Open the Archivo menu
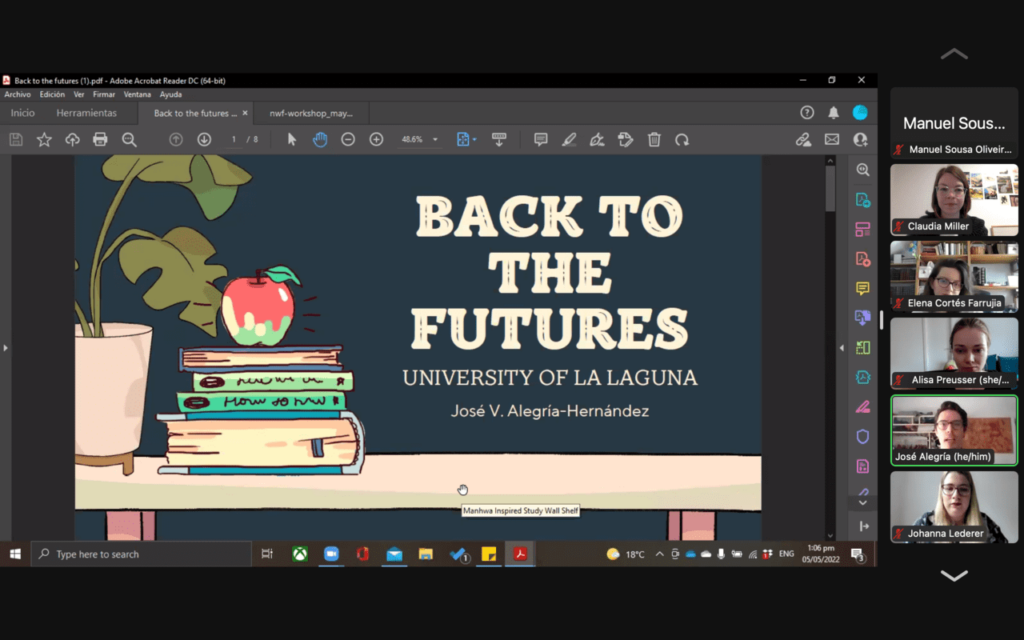 click(17, 95)
